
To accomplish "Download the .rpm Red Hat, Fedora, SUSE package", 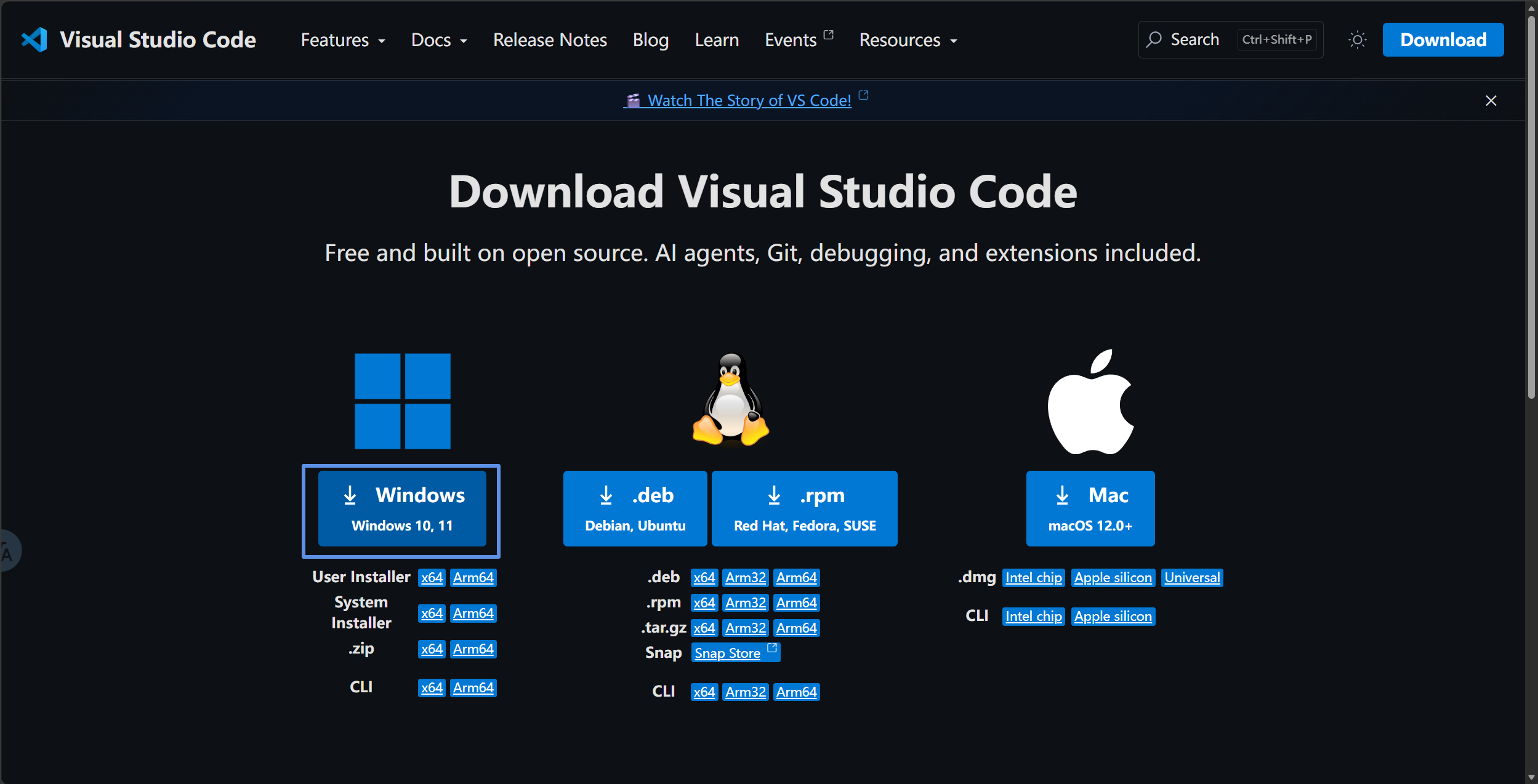I will 804,508.
